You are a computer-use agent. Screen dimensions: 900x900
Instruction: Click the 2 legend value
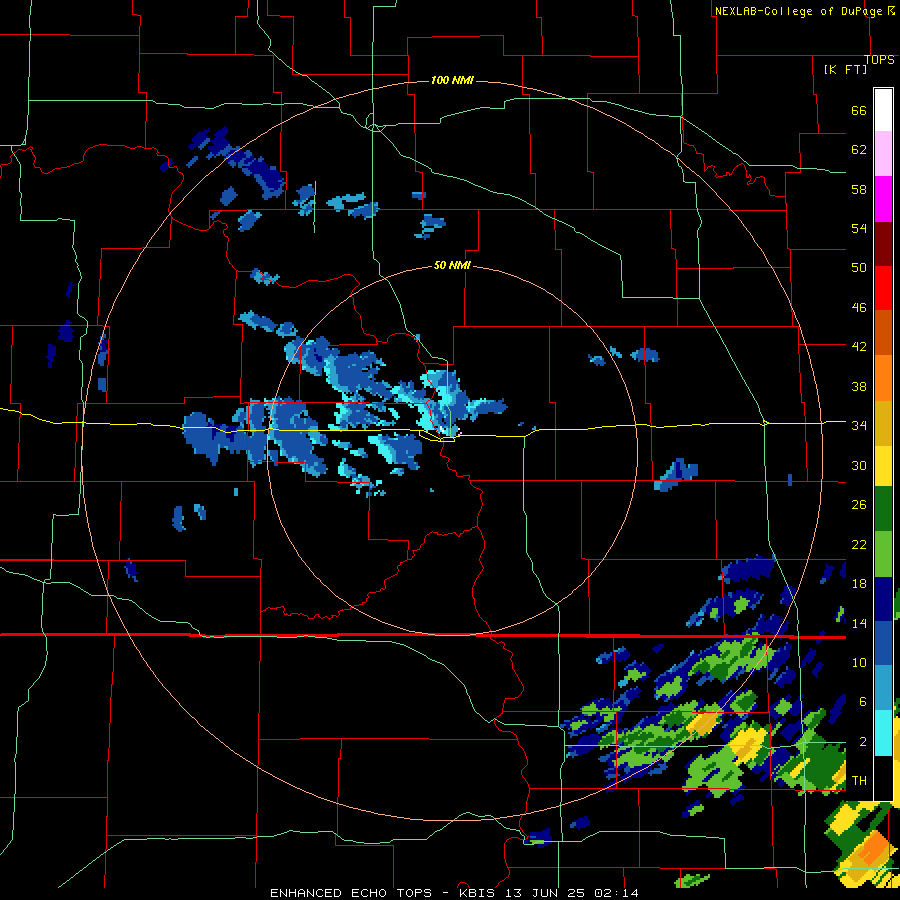pos(863,742)
